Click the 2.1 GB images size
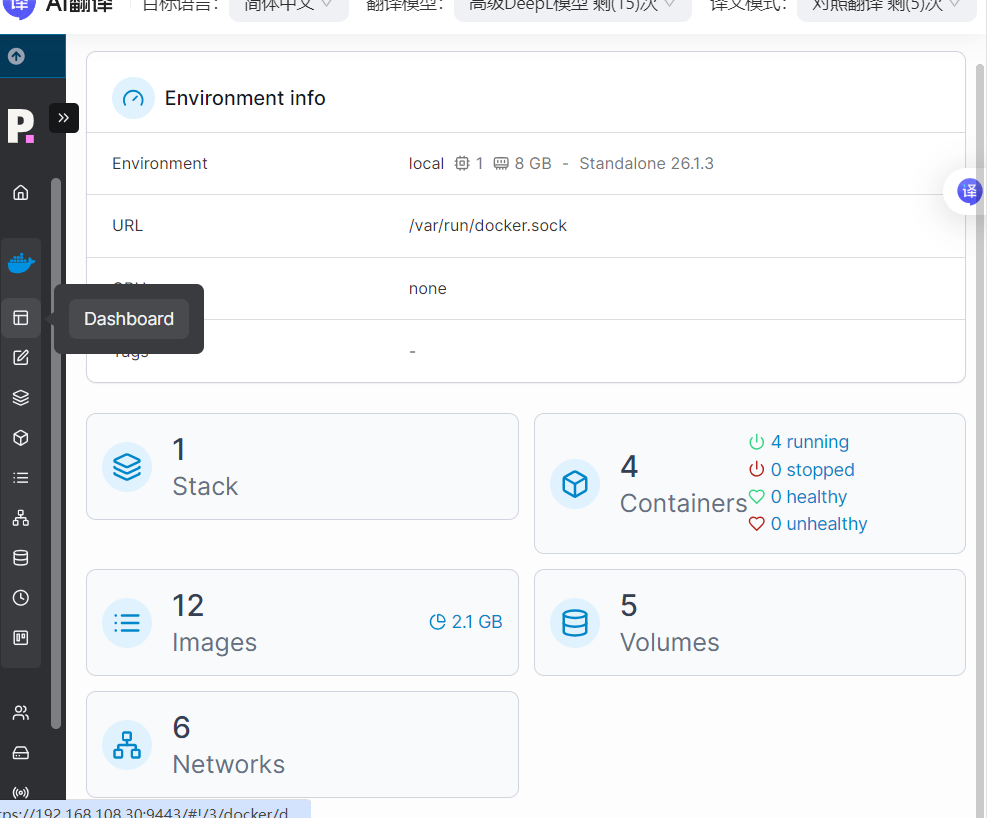This screenshot has width=995, height=818. 466,622
